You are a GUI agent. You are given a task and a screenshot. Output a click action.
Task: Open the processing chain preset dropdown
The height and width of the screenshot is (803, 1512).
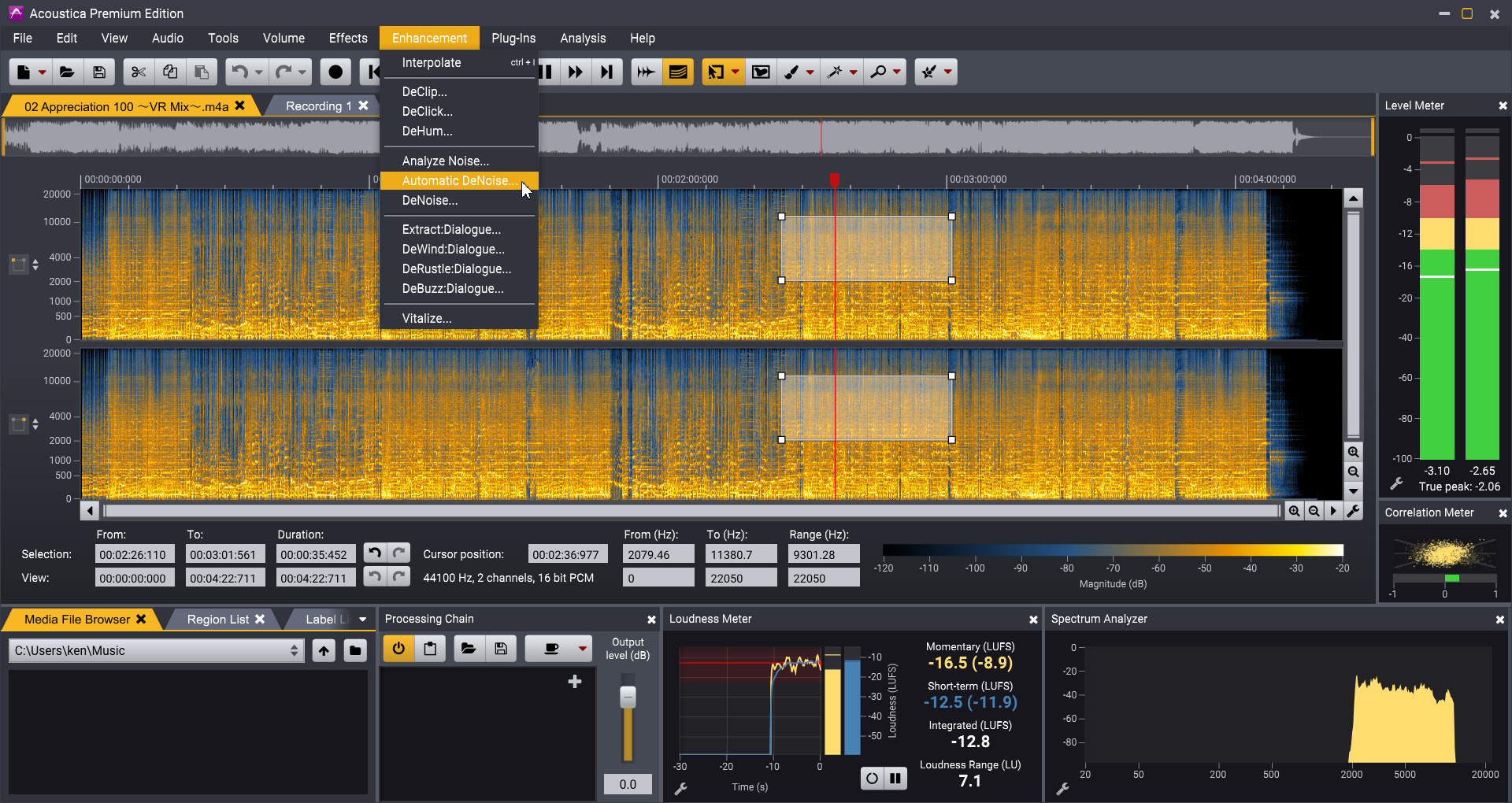point(582,649)
